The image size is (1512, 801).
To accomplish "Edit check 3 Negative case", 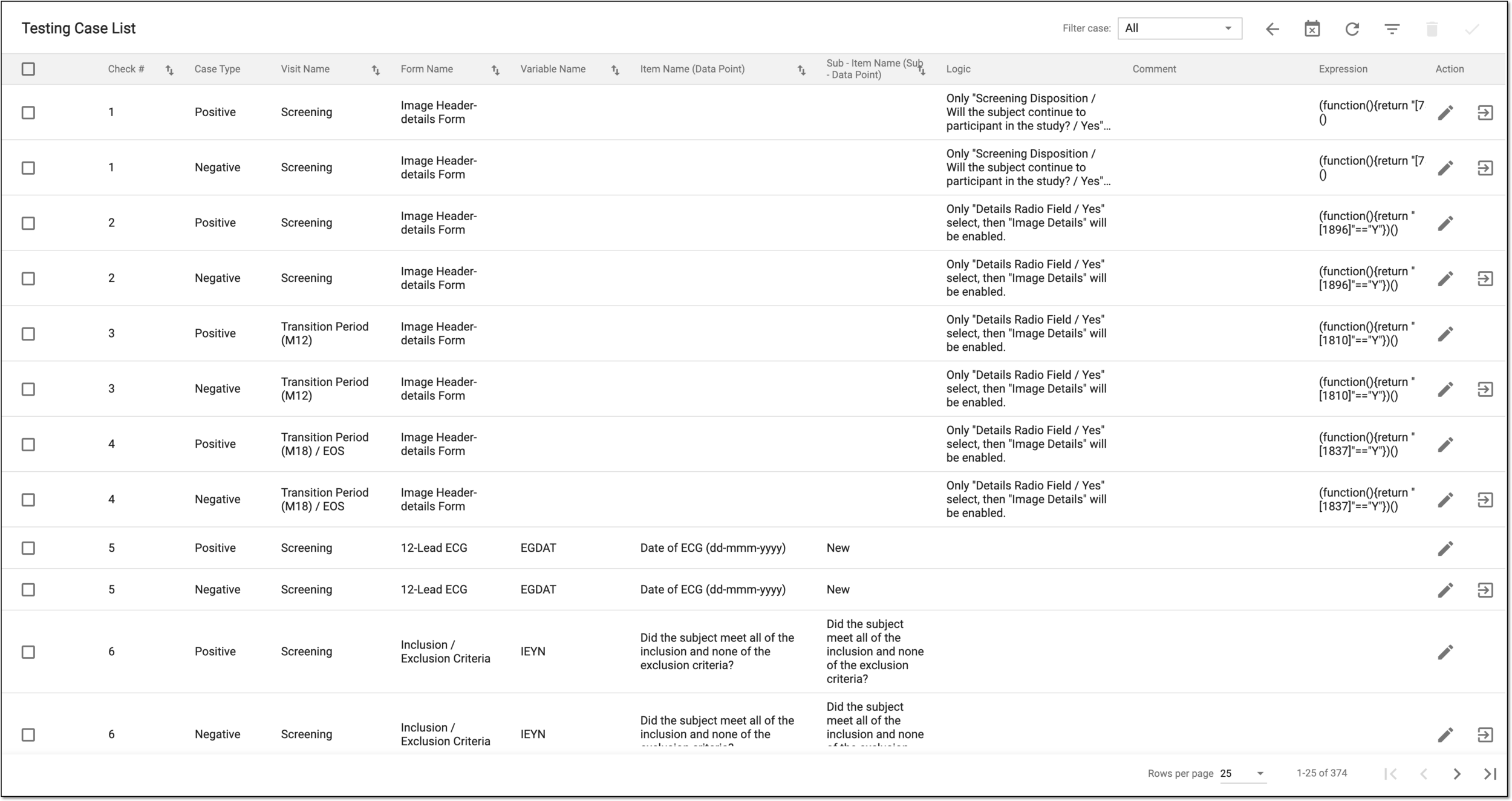I will tap(1445, 389).
